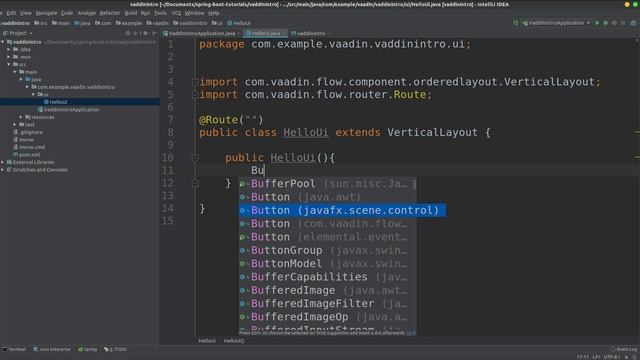Collapse the vaddinintro project root node

[x=3, y=42]
